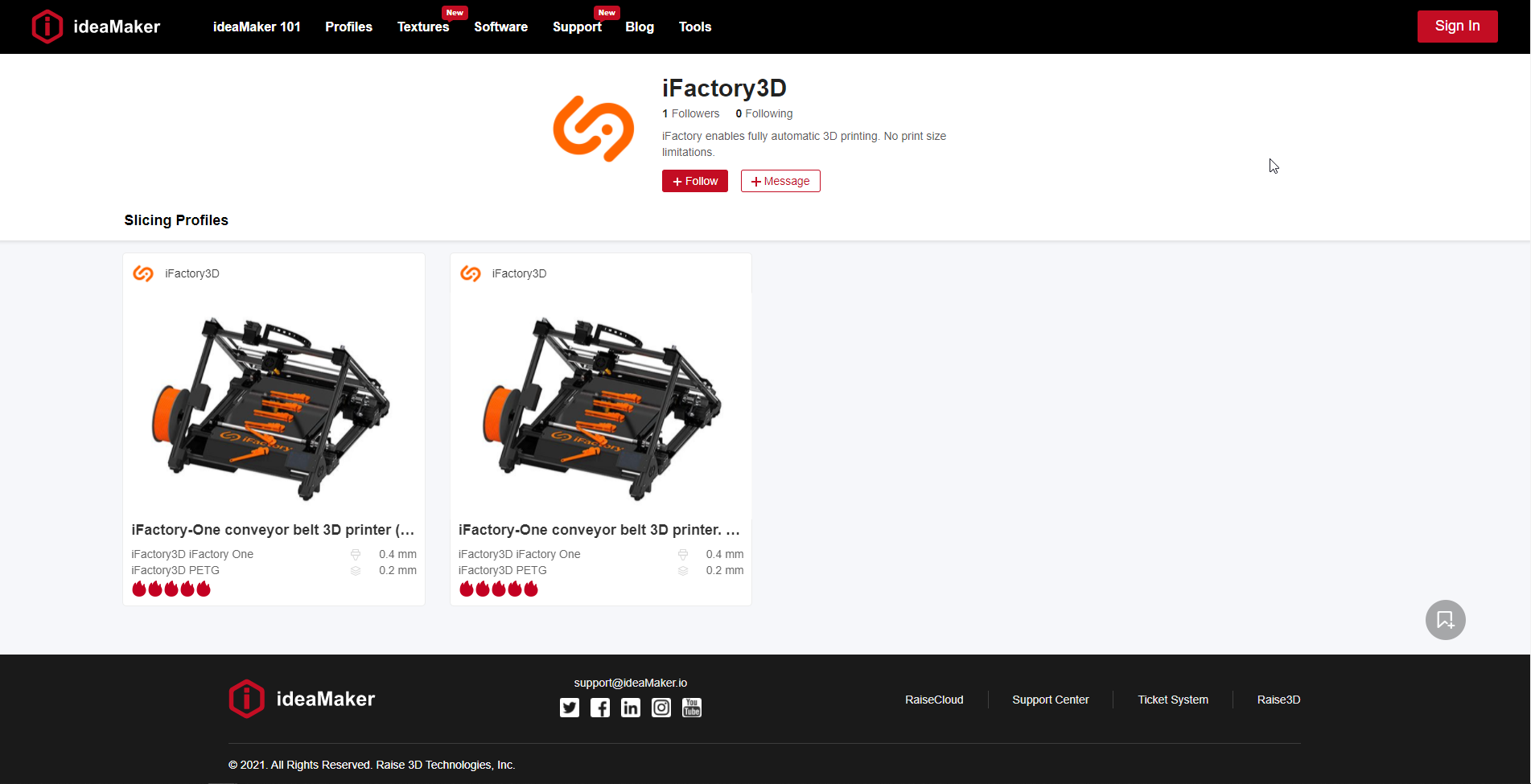Image resolution: width=1531 pixels, height=784 pixels.
Task: Click layer height icon beside first card's 0.2 mm
Action: tap(356, 570)
